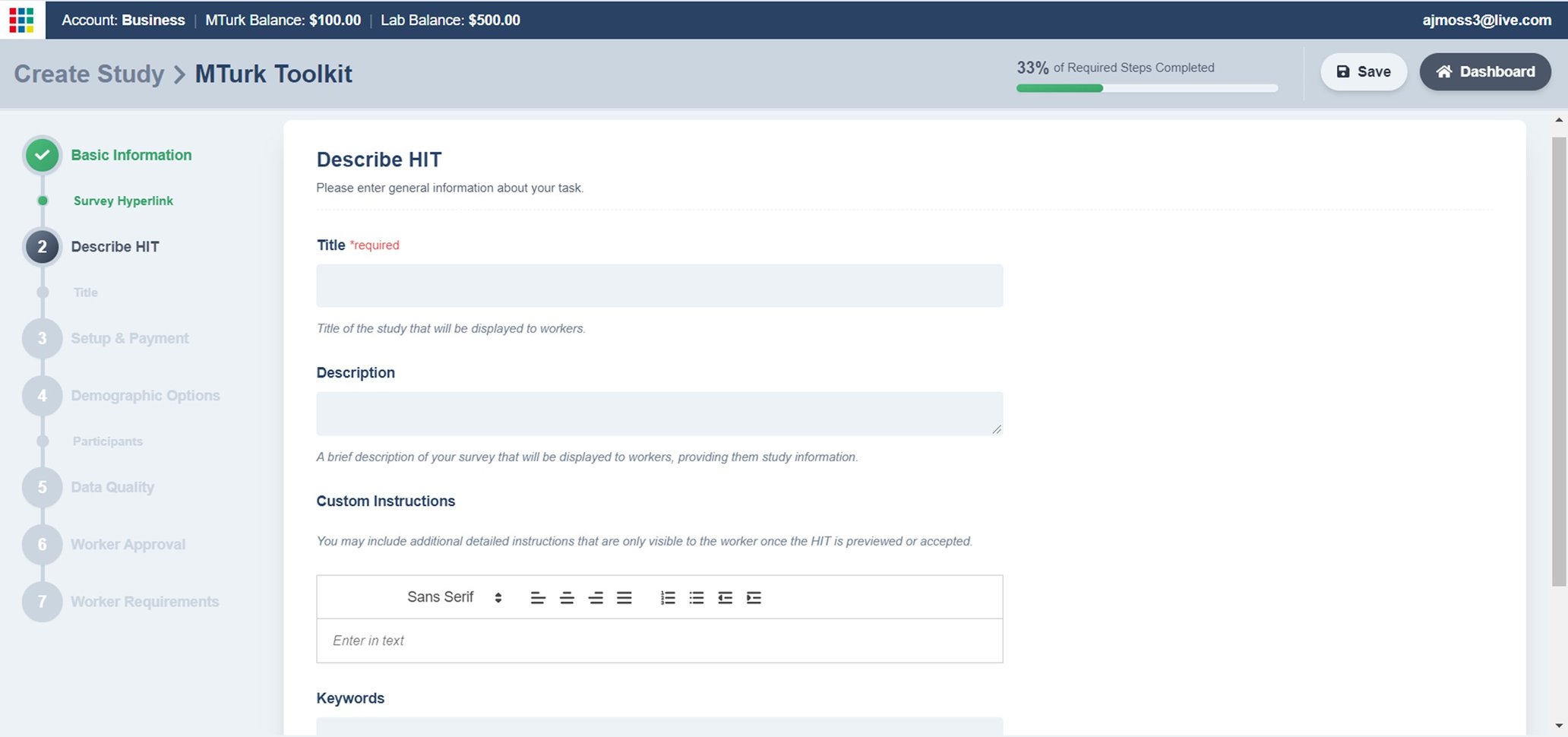Increase indent in the editor toolbar
Viewport: 1568px width, 737px height.
pos(754,598)
